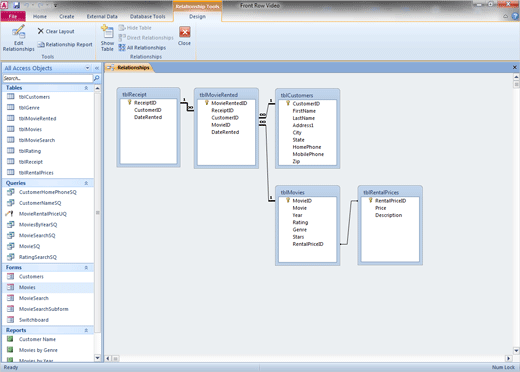Switch to the Home ribbon tab
The width and height of the screenshot is (520, 372).
click(40, 16)
